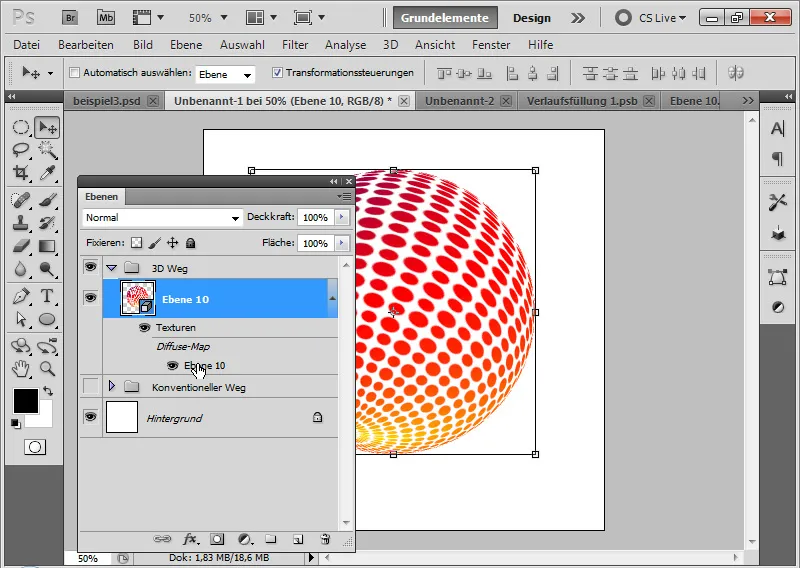Select the 3D Object Rotate tool
This screenshot has height=568, width=800.
point(21,346)
